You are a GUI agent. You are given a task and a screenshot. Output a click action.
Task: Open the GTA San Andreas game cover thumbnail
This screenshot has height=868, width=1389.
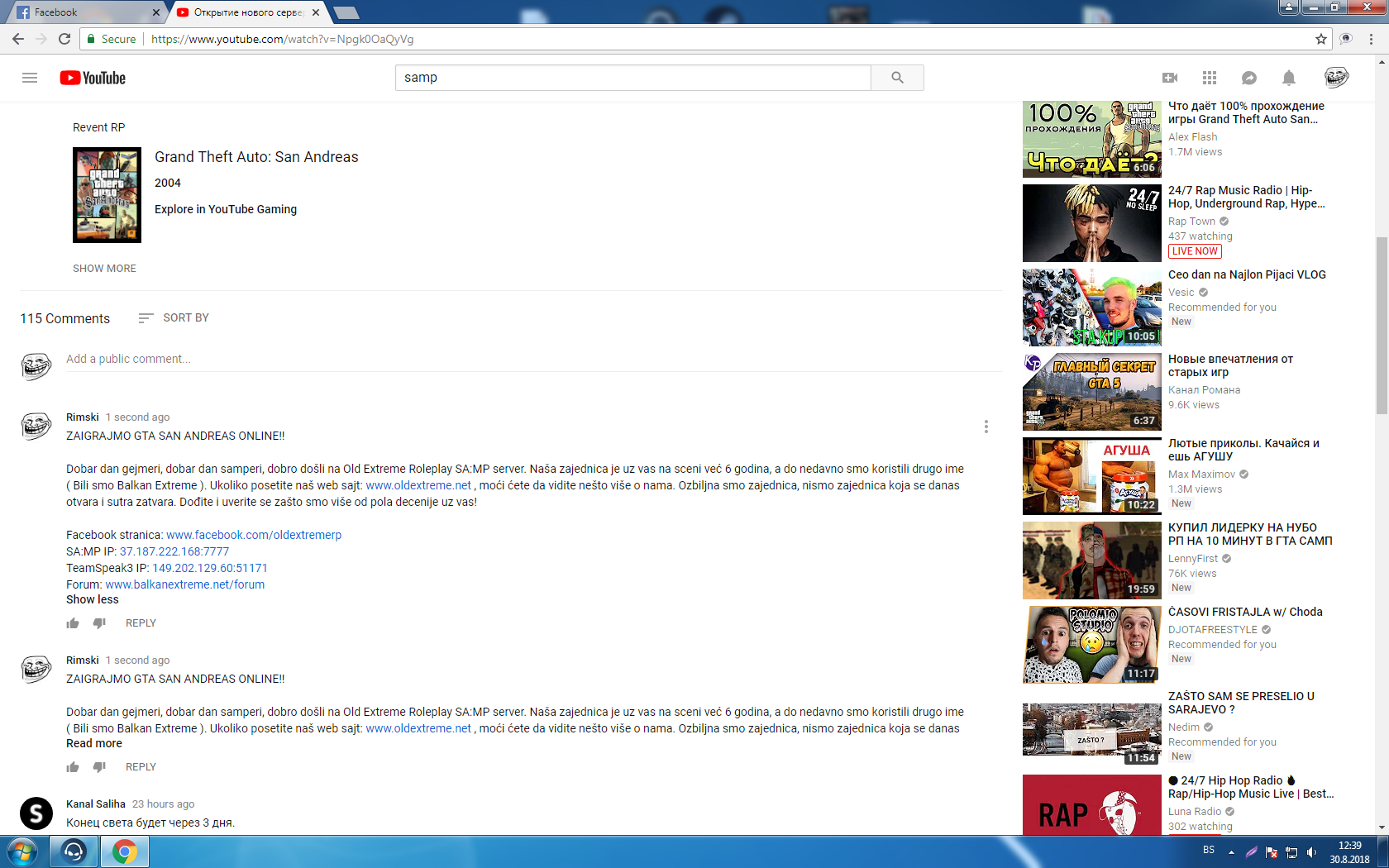(107, 195)
